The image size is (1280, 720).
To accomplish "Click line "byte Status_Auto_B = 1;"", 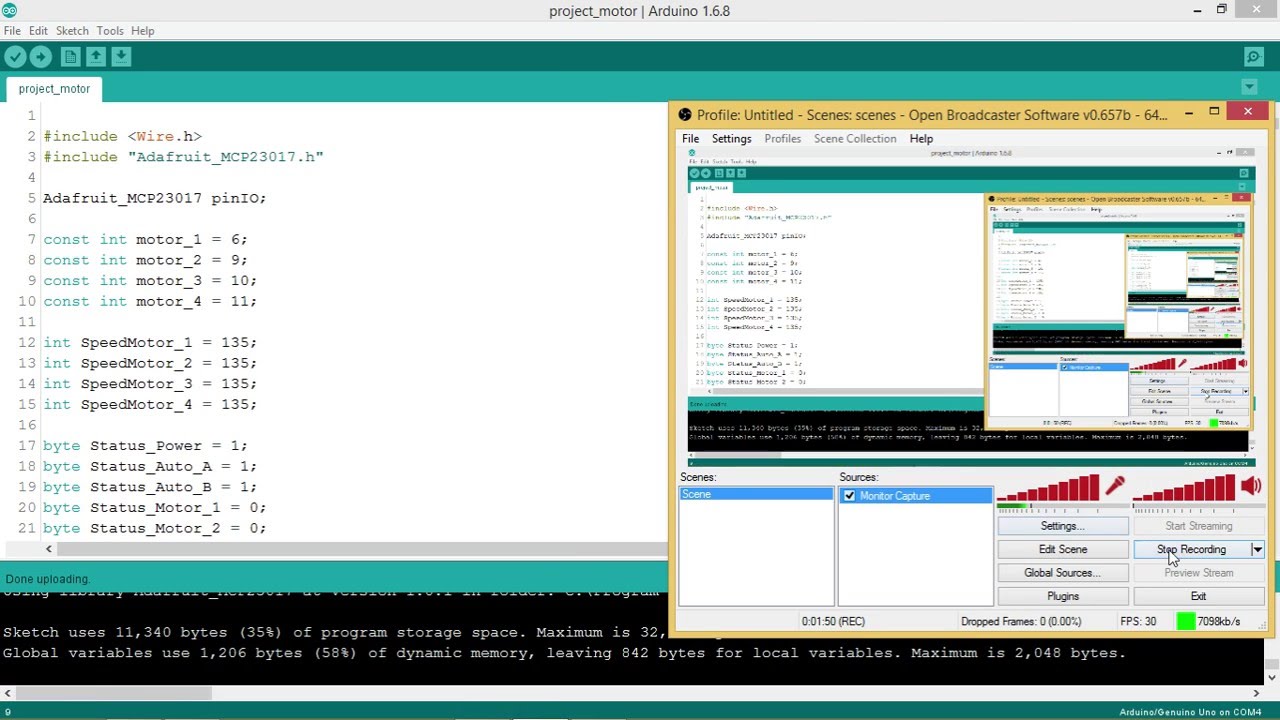I will [x=150, y=487].
